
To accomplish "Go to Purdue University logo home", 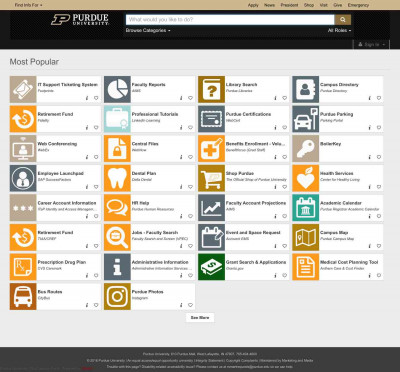I will (80, 20).
